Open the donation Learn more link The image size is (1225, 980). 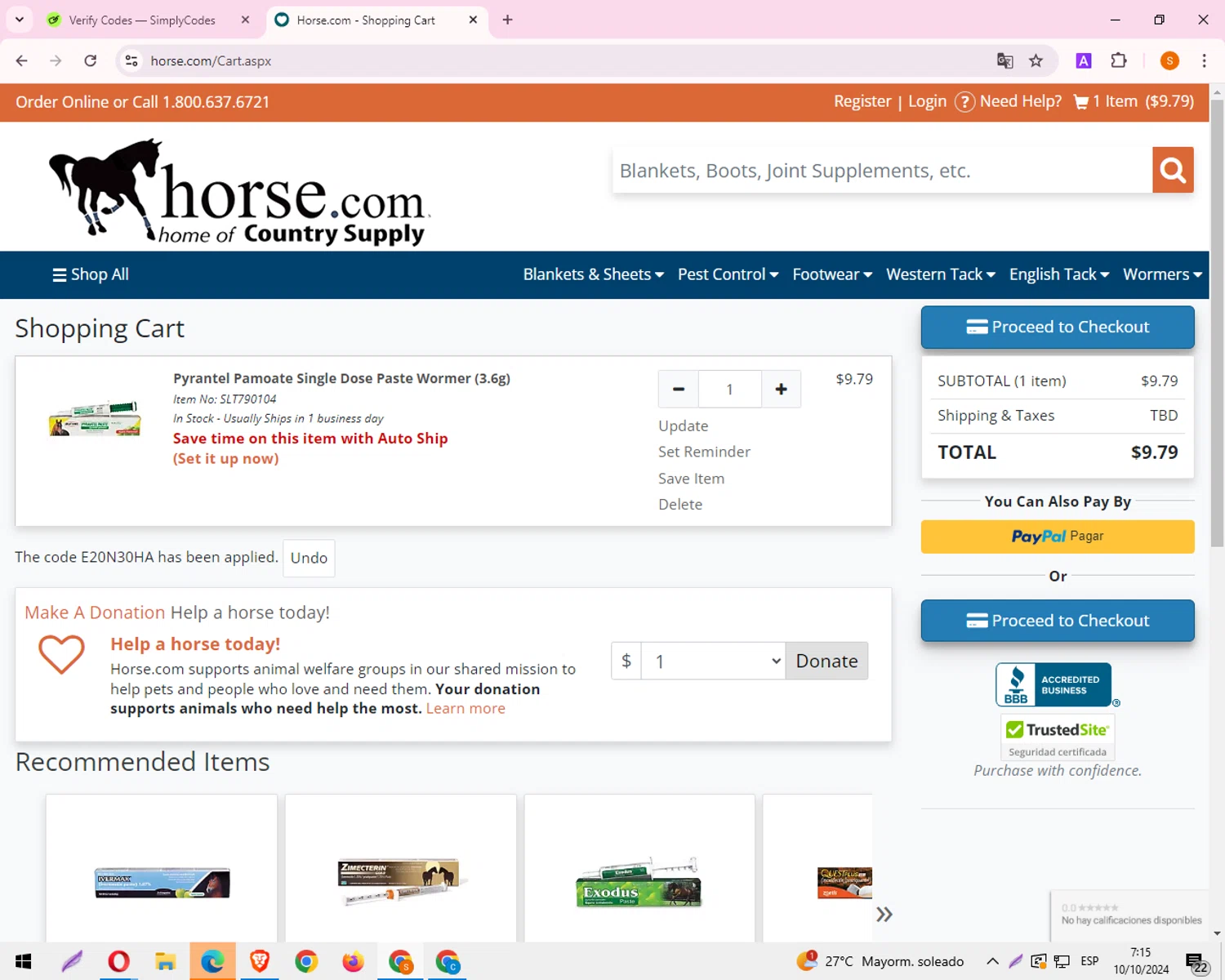(465, 709)
